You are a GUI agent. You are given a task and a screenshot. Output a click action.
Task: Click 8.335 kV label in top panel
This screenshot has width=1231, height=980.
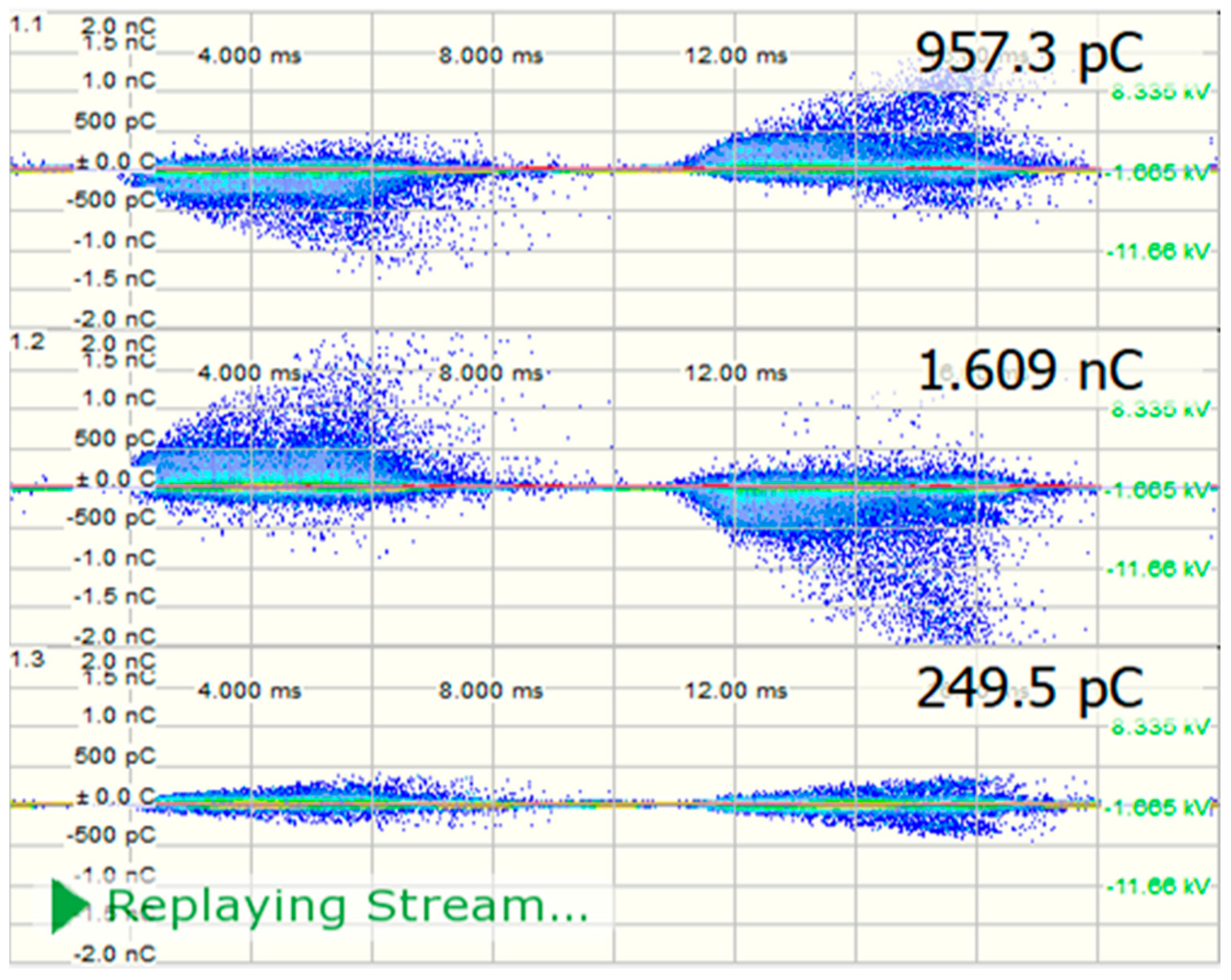(x=1160, y=91)
